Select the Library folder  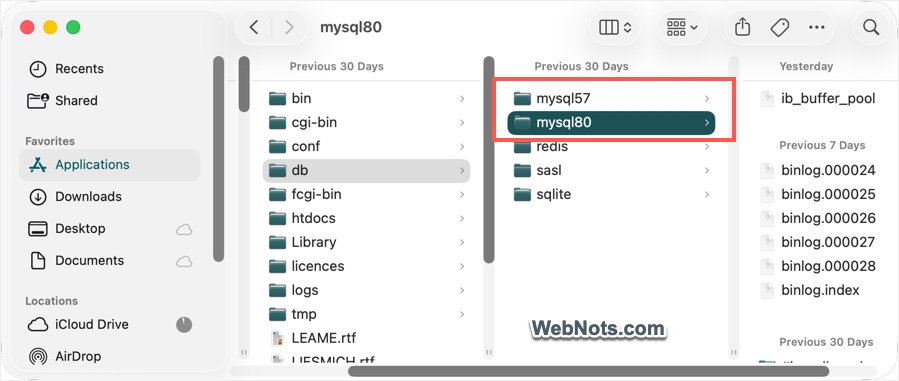(x=366, y=243)
